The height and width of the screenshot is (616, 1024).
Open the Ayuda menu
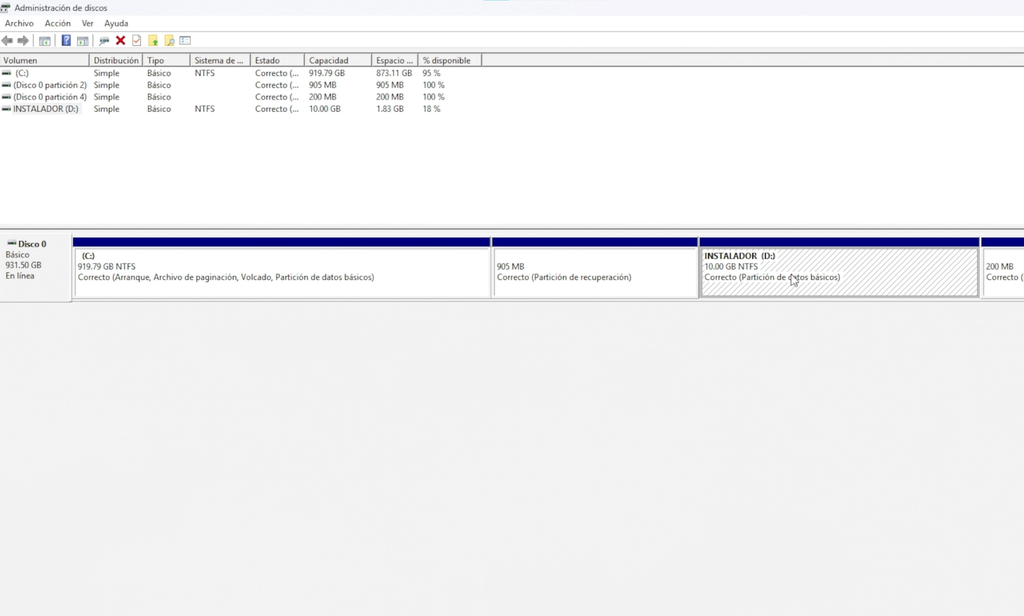pyautogui.click(x=116, y=24)
